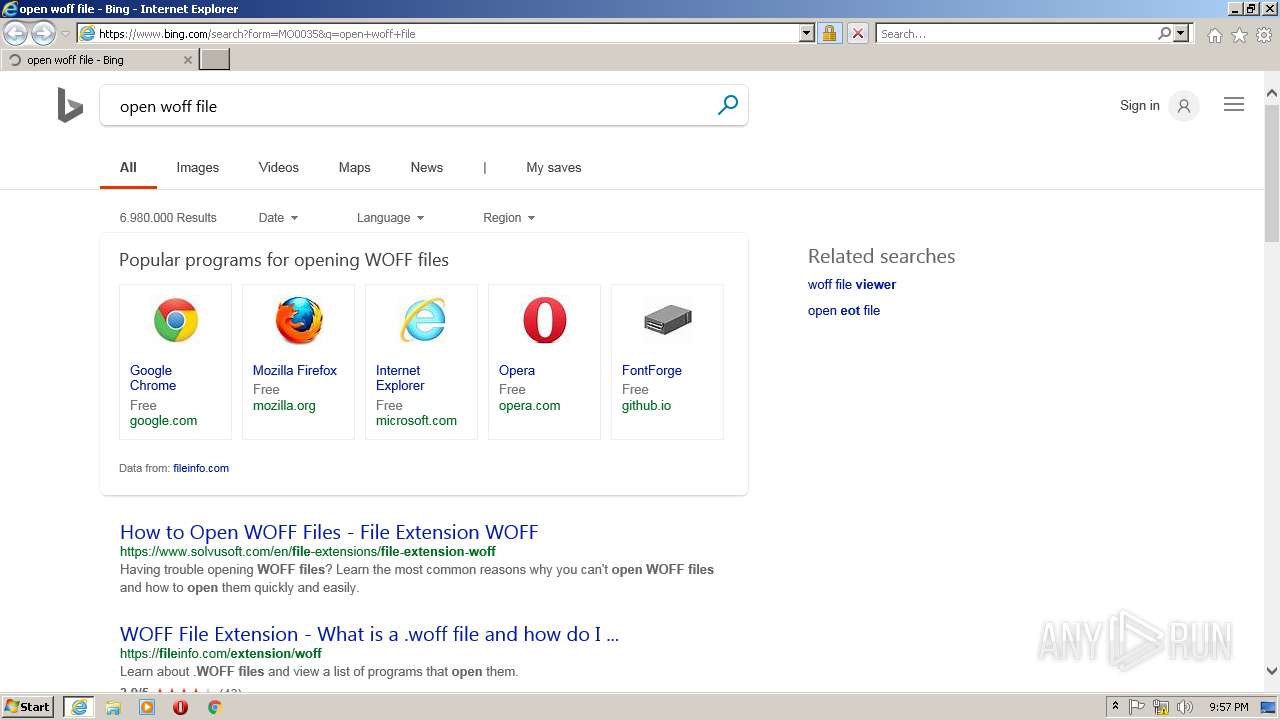Click the scrollbar up arrow

click(1272, 94)
